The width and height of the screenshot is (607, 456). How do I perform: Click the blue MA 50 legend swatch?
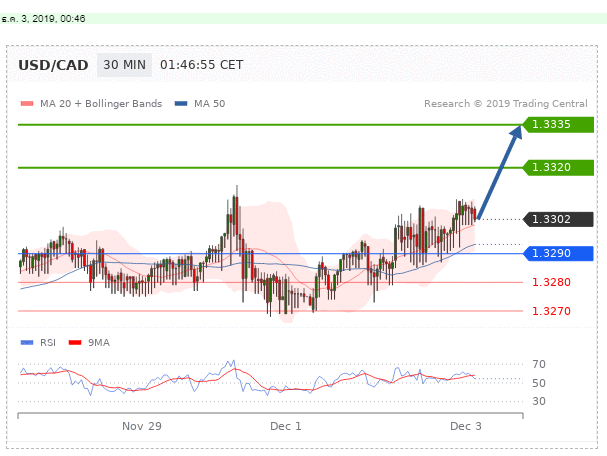tap(181, 103)
